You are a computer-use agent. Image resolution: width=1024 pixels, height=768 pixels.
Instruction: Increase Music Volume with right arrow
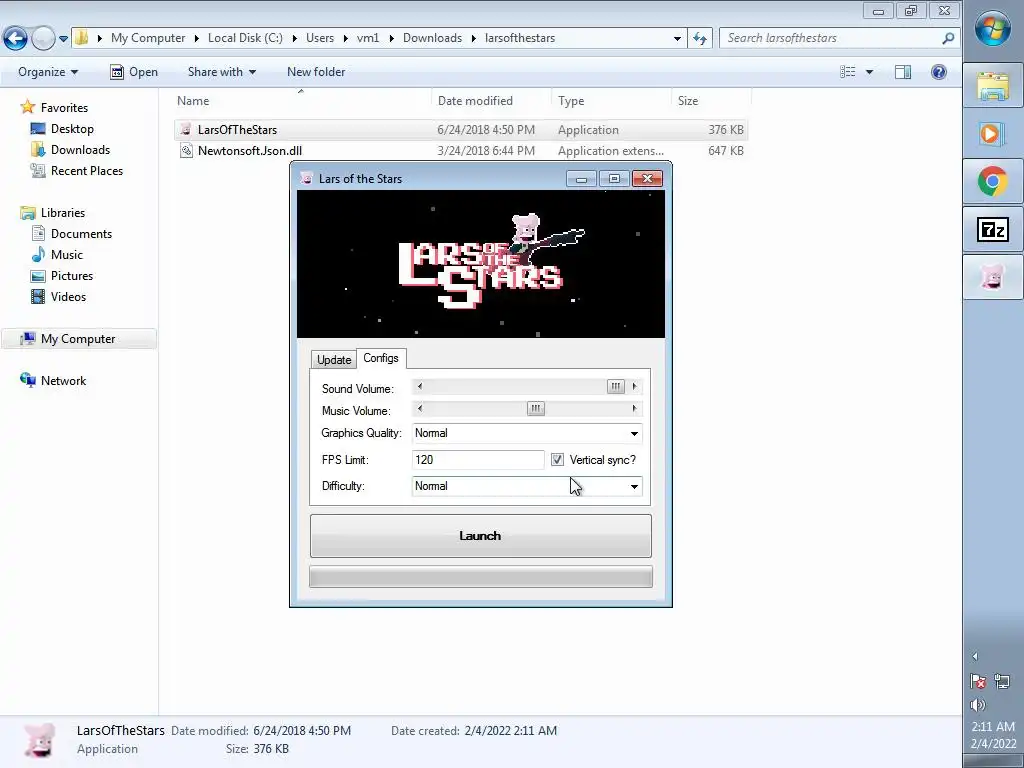click(x=634, y=409)
